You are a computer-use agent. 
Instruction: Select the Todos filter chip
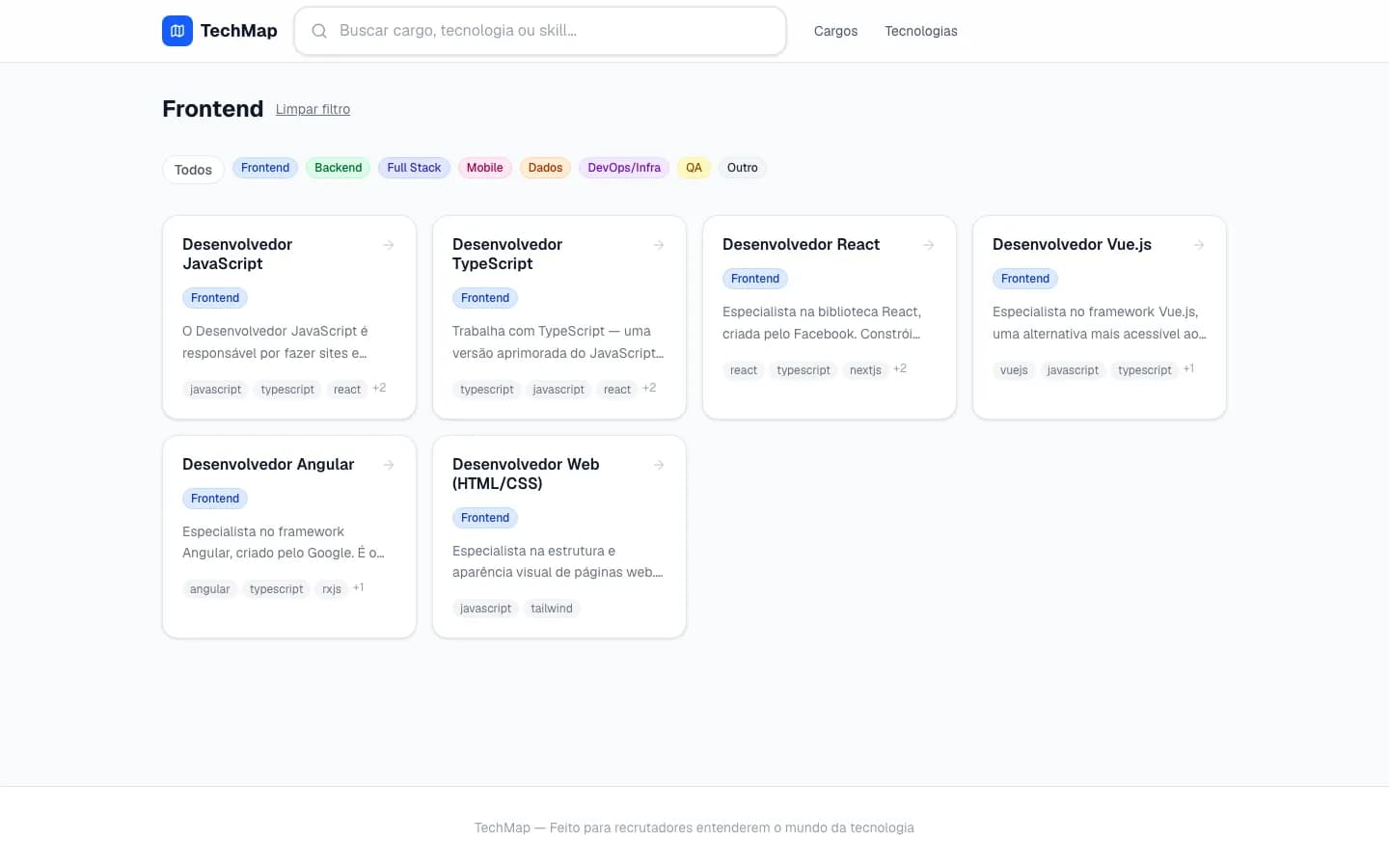pos(193,170)
